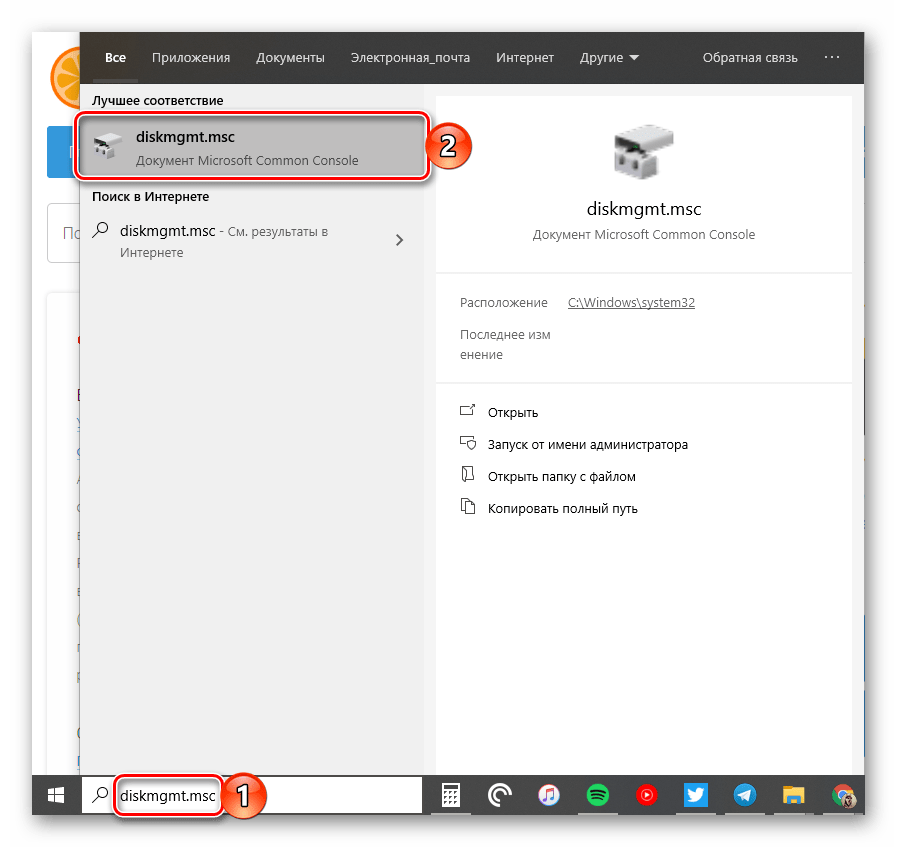Viewport: 897px width, 847px height.
Task: Select Запуск от имени администратора
Action: tap(588, 444)
